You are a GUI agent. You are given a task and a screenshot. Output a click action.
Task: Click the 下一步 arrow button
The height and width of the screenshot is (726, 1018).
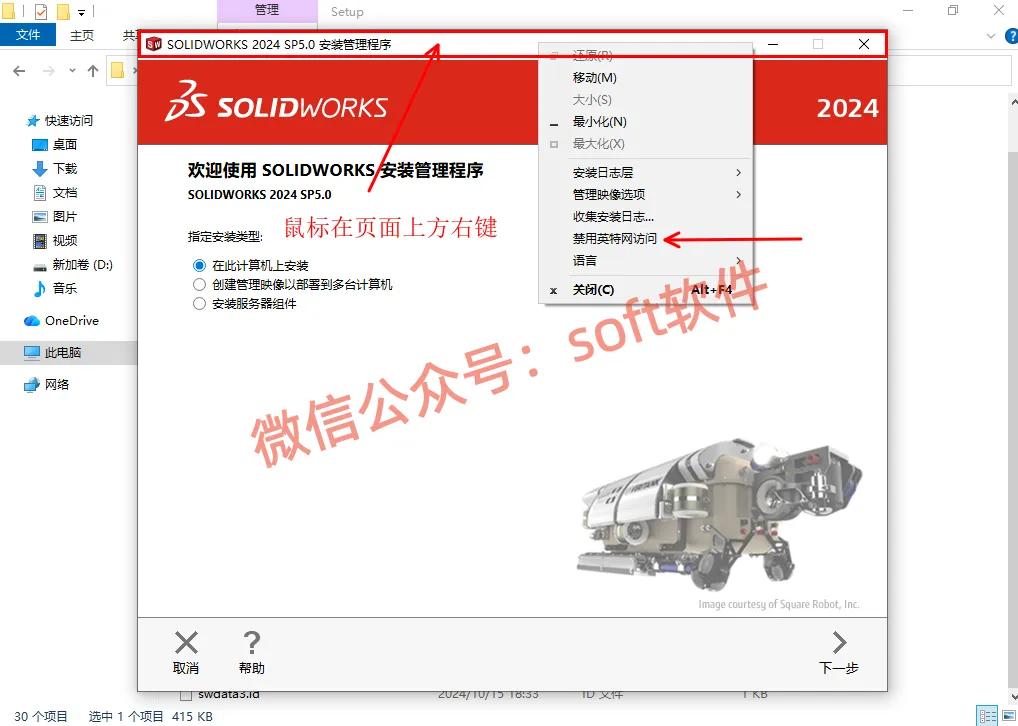tap(839, 653)
